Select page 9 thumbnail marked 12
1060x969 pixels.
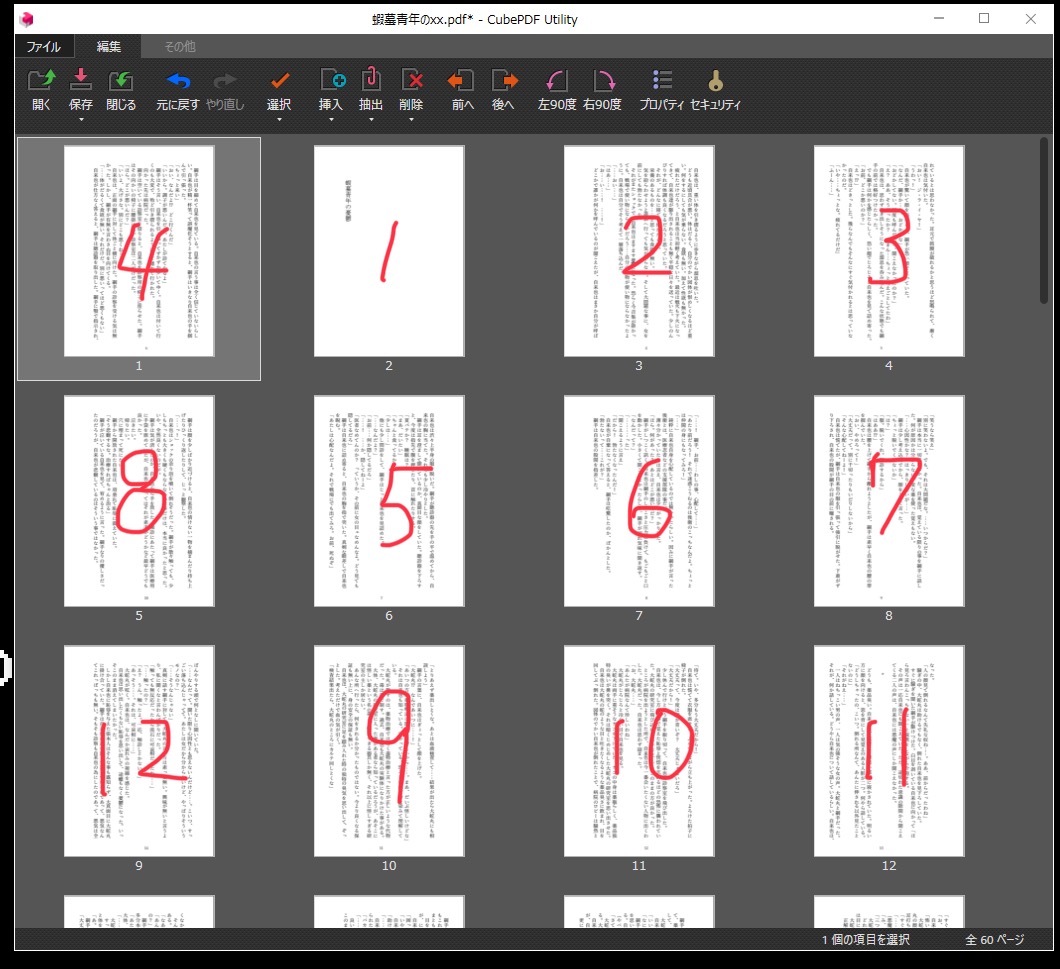[139, 751]
